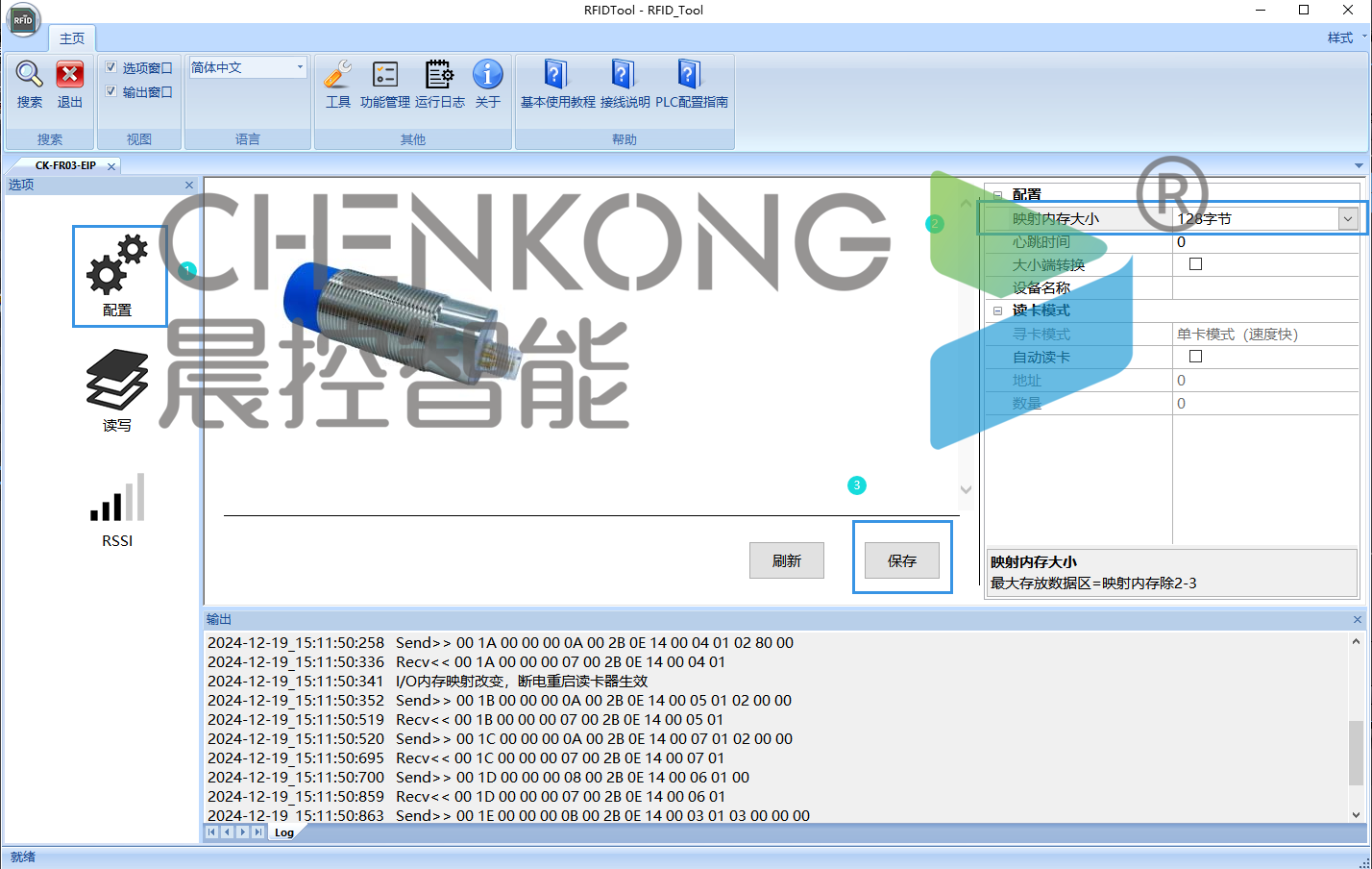
Task: Click the Save button
Action: click(x=901, y=560)
